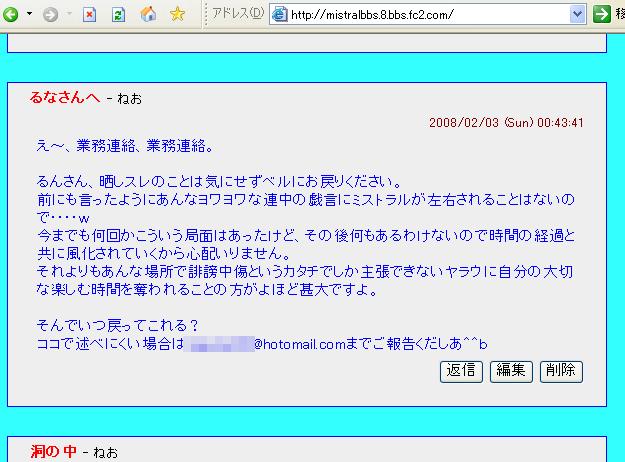This screenshot has height=462, width=625.
Task: Click the 返信 reply button
Action: [x=461, y=371]
